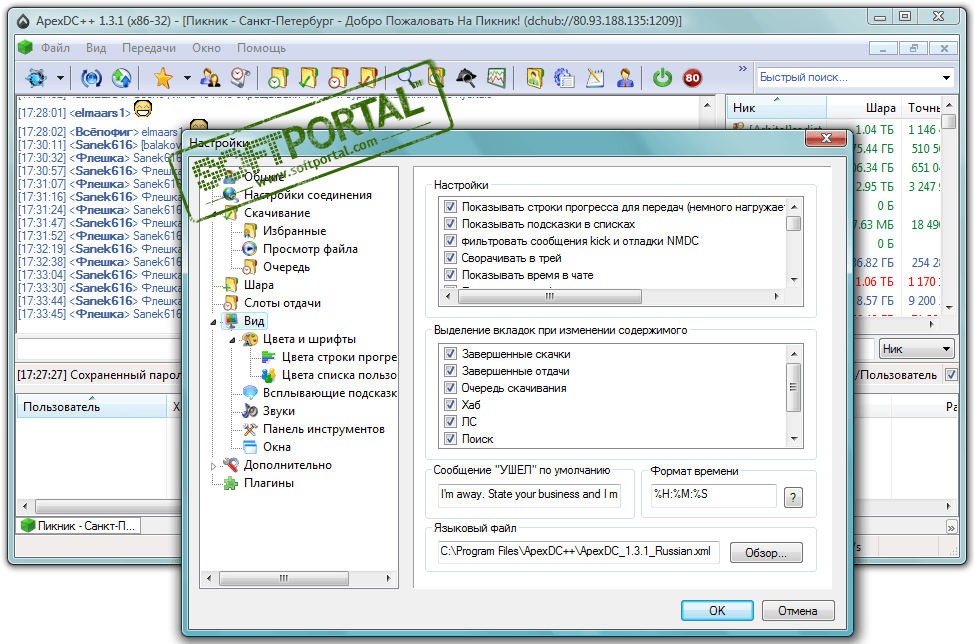974x644 pixels.
Task: Click the reconnect toolbar icon
Action: coord(91,78)
